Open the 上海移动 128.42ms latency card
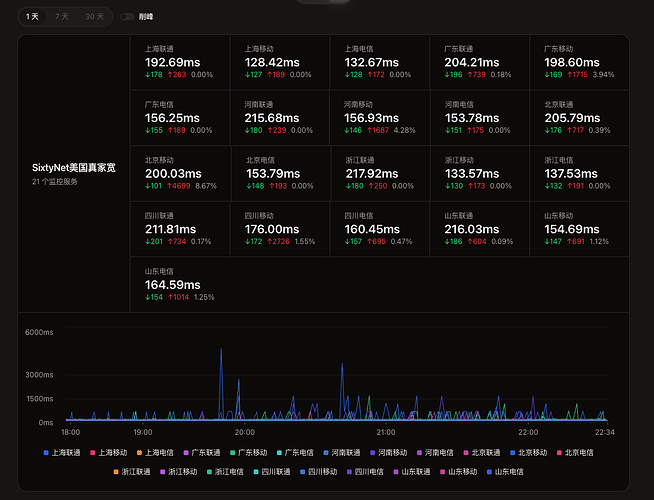The width and height of the screenshot is (654, 500). [x=280, y=62]
